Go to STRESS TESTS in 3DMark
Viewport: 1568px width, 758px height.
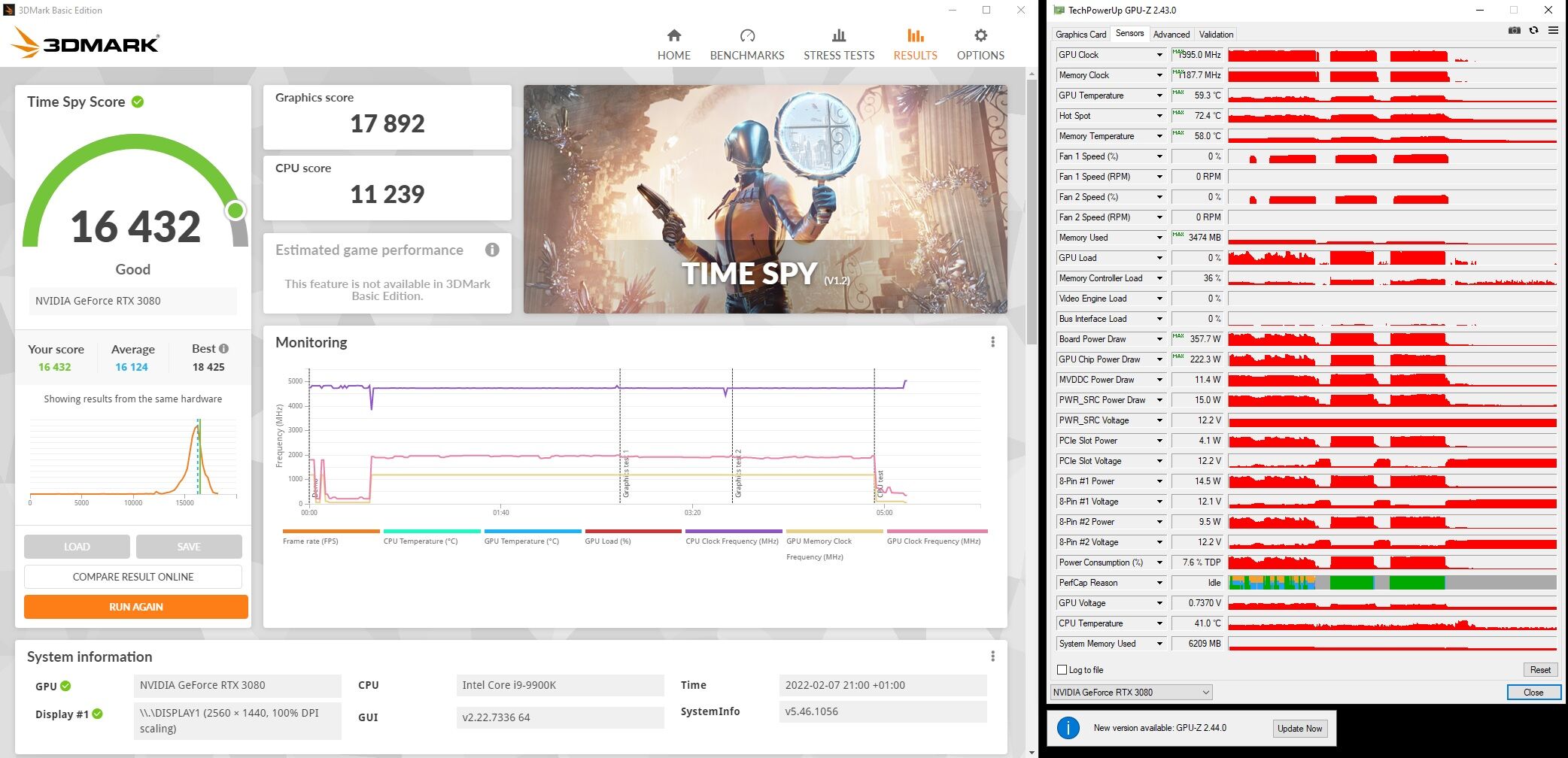pos(839,45)
